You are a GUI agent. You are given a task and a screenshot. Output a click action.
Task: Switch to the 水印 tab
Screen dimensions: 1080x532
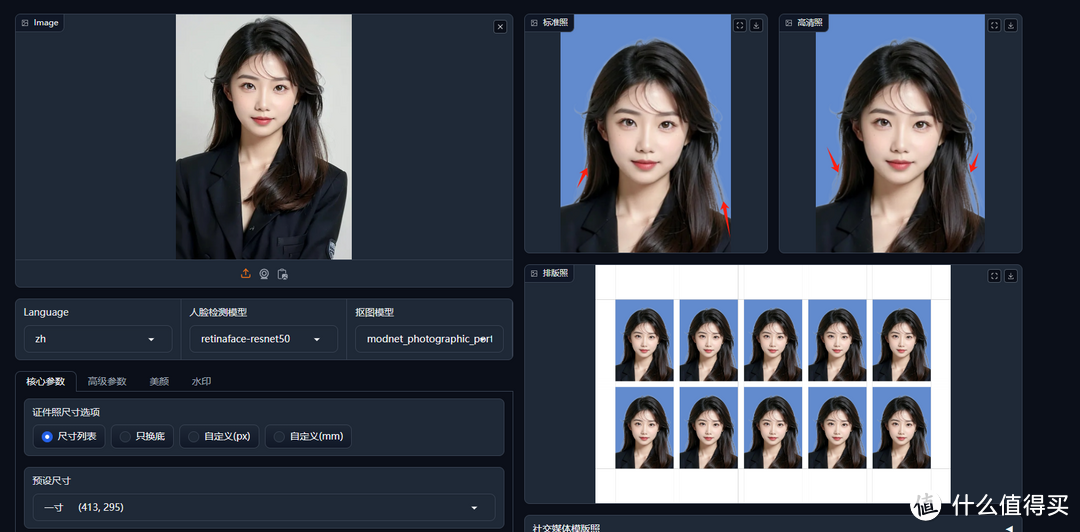point(201,381)
